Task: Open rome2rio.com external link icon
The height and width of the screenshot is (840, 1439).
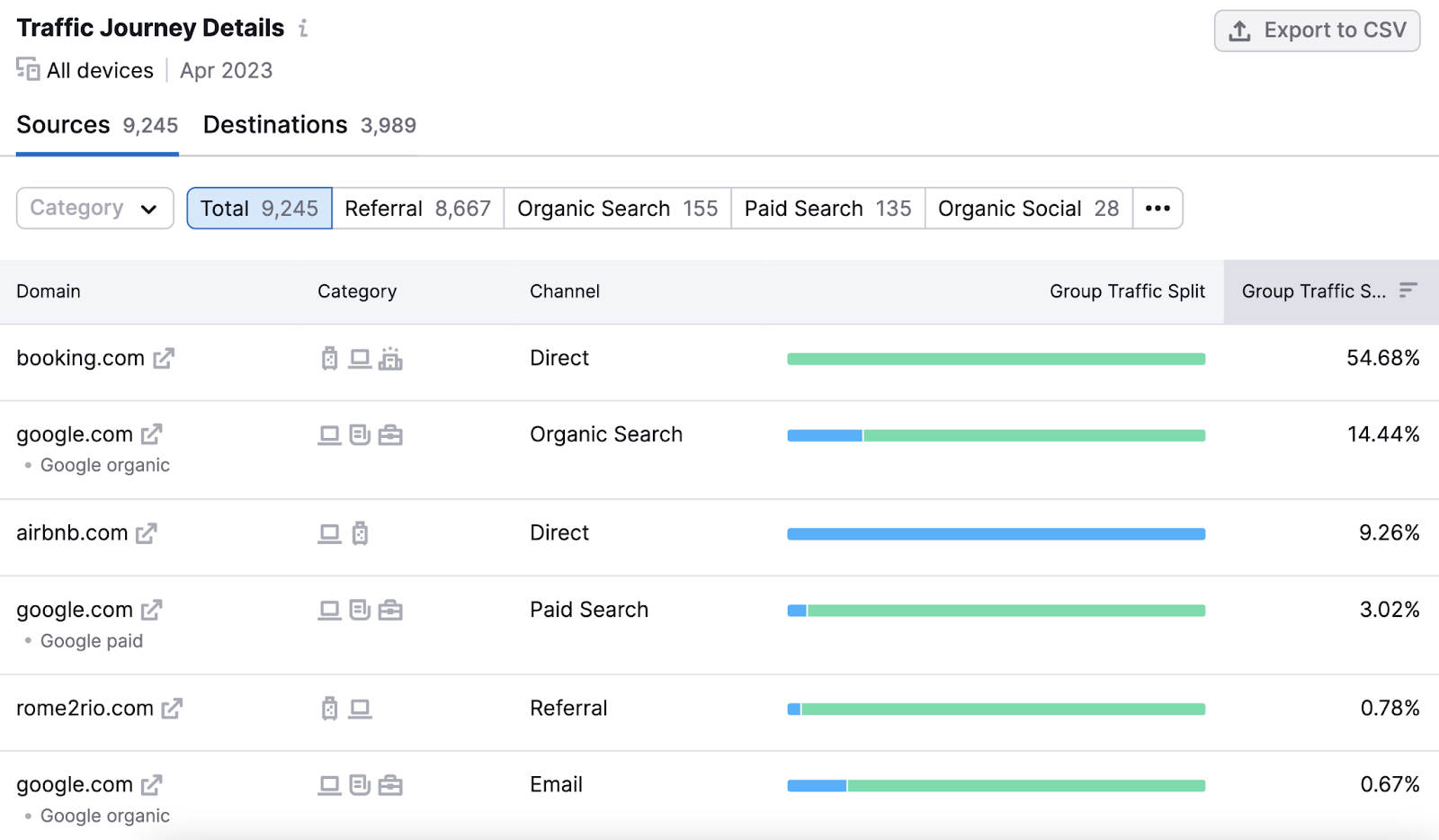Action: [x=172, y=709]
